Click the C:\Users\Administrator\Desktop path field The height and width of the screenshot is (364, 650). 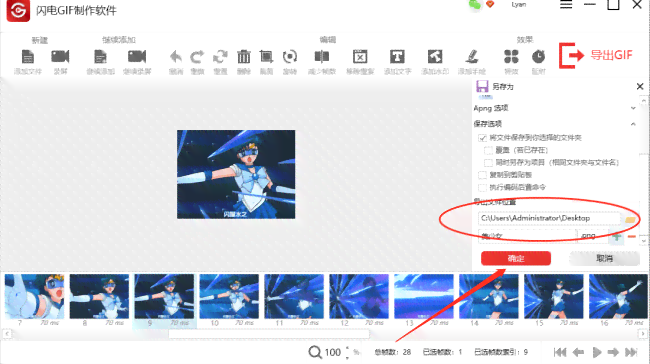point(549,218)
